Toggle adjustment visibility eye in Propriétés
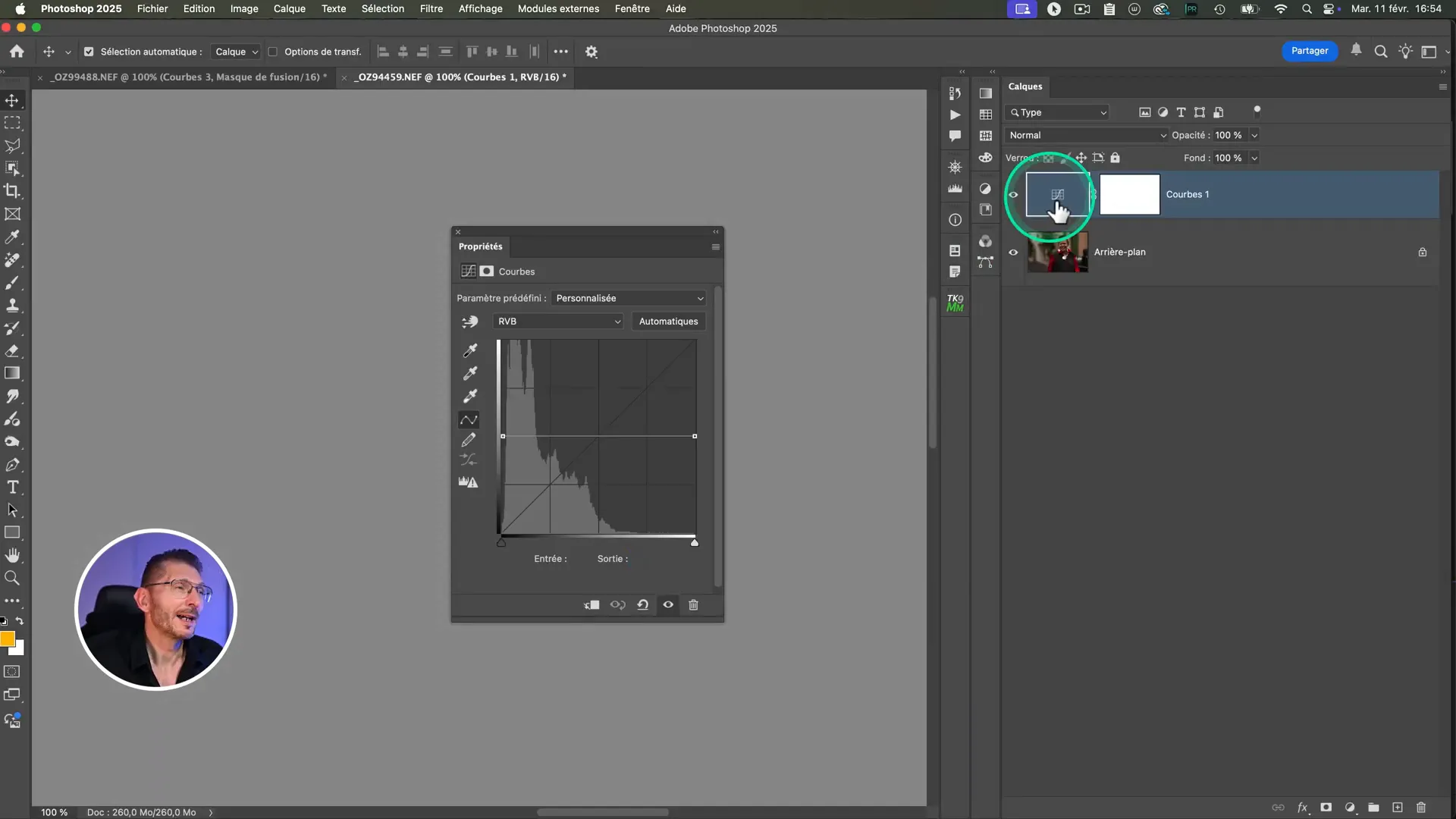 pyautogui.click(x=668, y=604)
